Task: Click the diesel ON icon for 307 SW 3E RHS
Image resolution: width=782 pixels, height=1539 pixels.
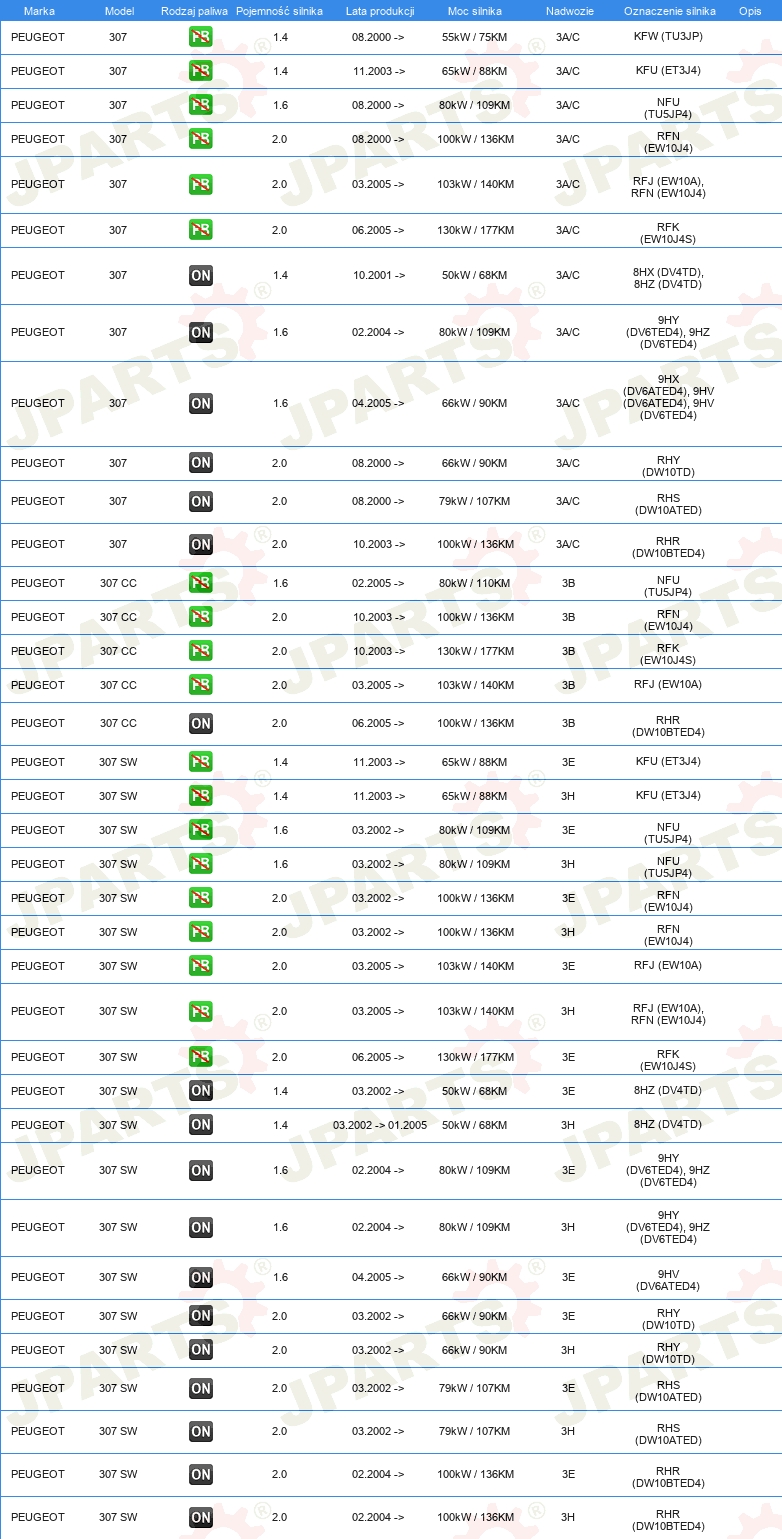Action: click(201, 1388)
